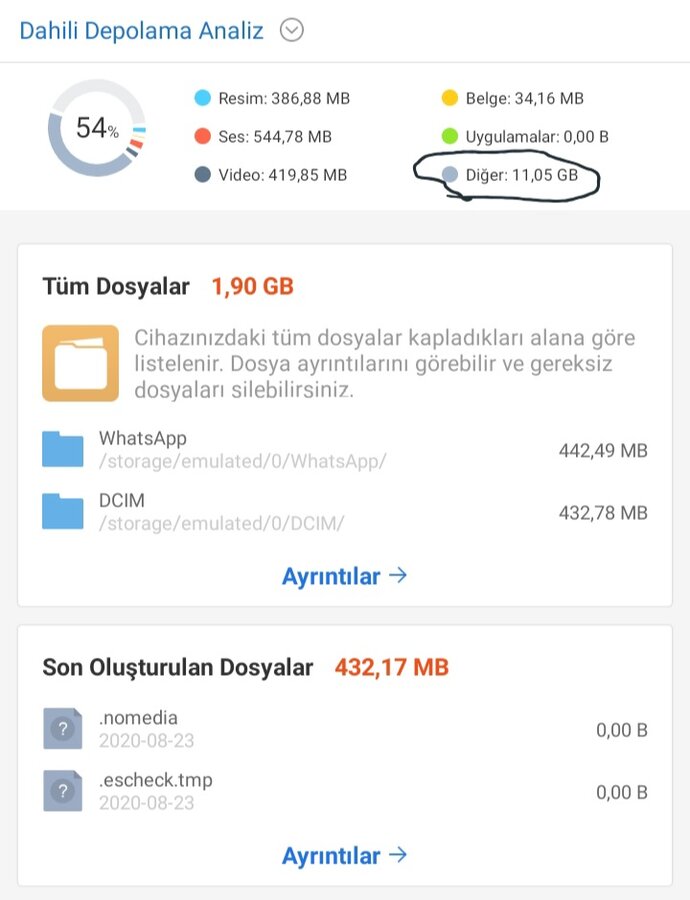Click the Son Oluşturulan Dosyalar heading
This screenshot has width=690, height=900.
point(178,667)
